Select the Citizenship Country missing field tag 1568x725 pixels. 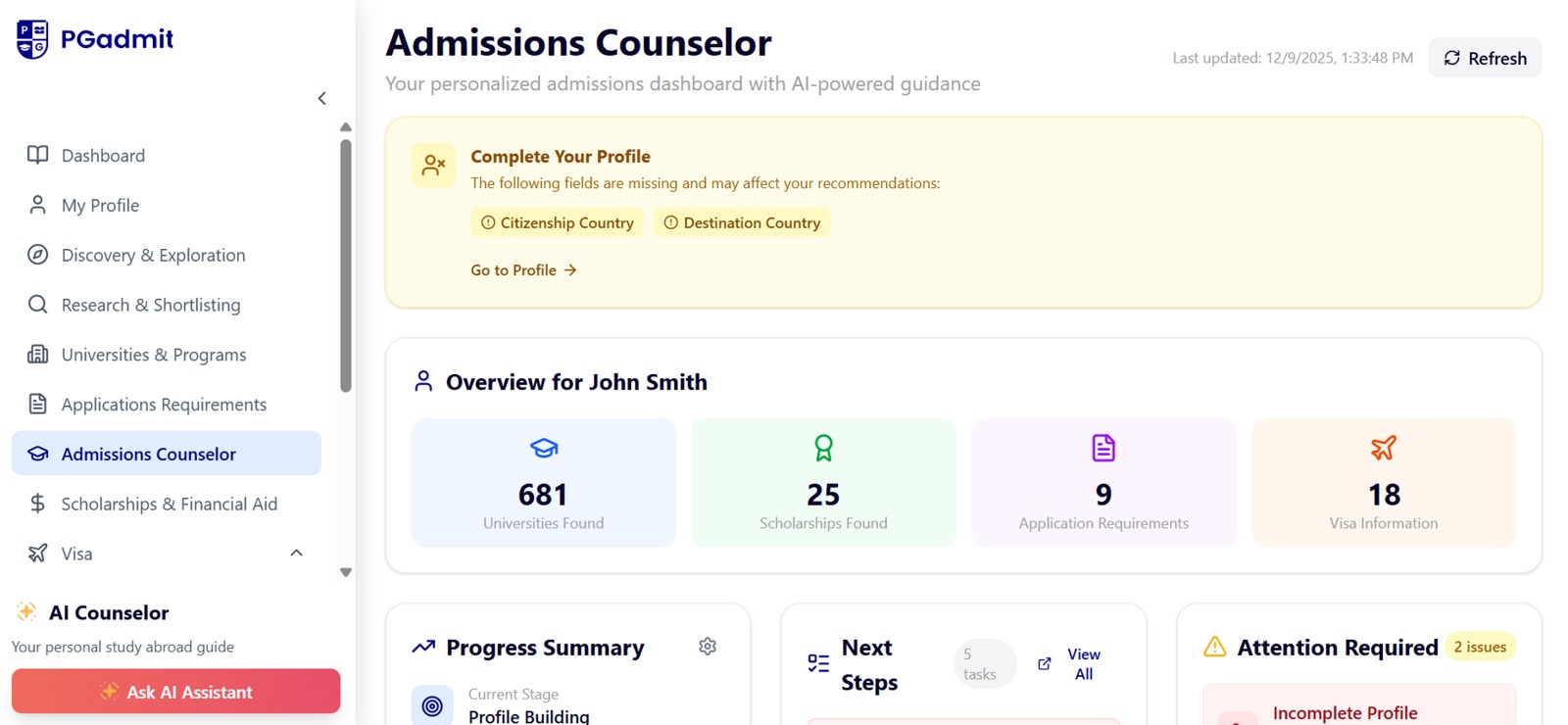(557, 223)
